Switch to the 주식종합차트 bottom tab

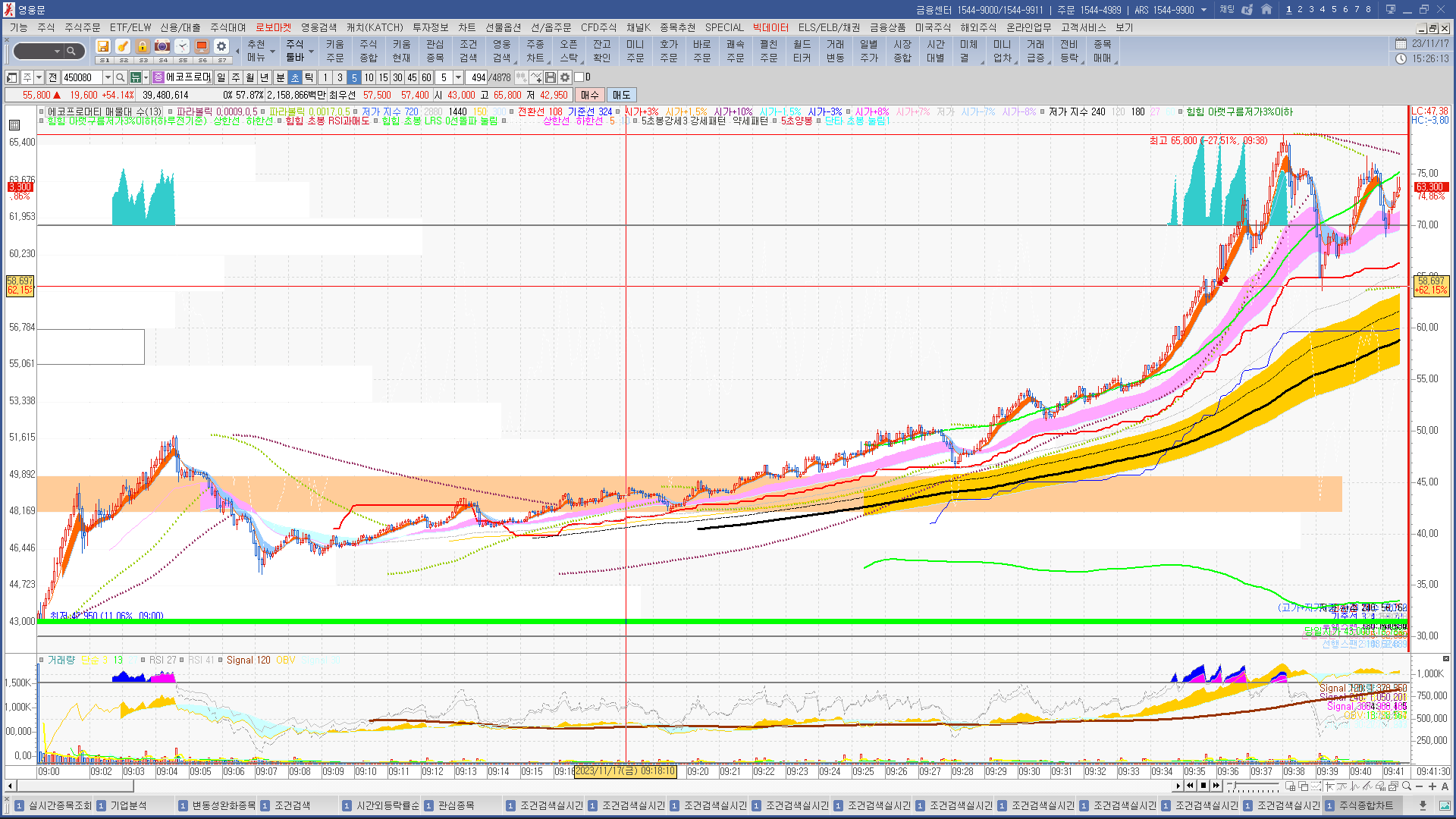coord(1365,805)
